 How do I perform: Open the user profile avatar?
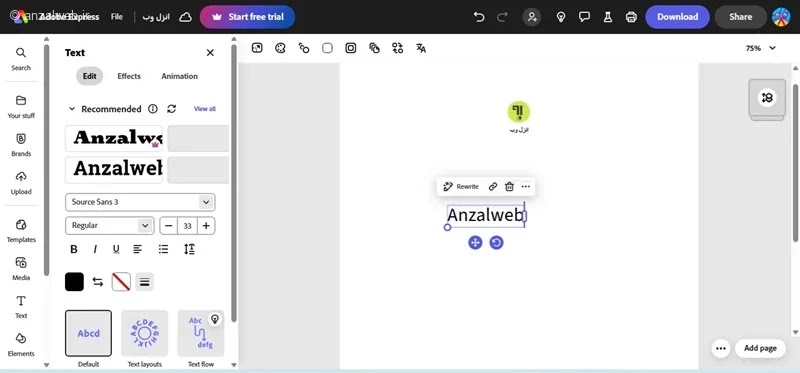click(x=781, y=17)
